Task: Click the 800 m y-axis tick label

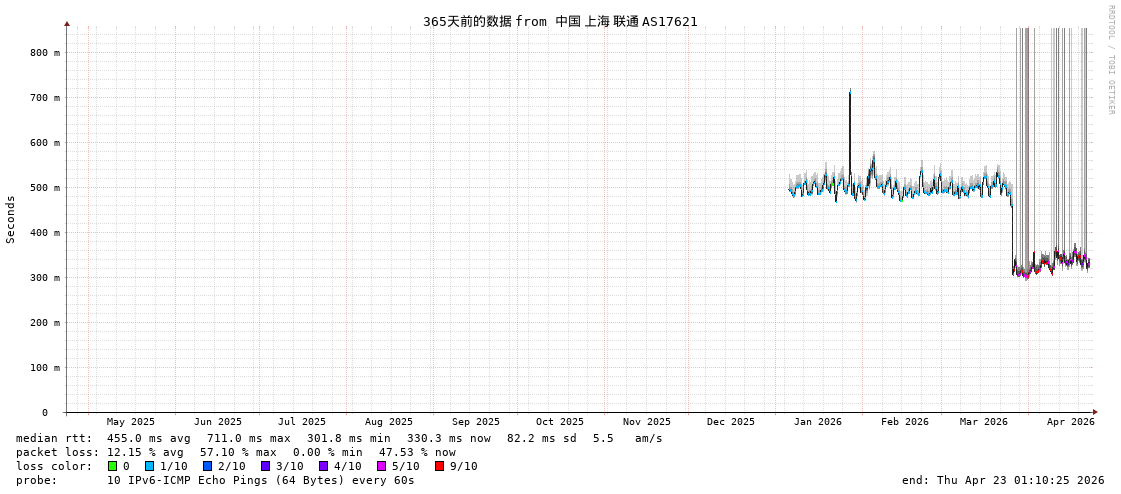Action: (x=44, y=52)
